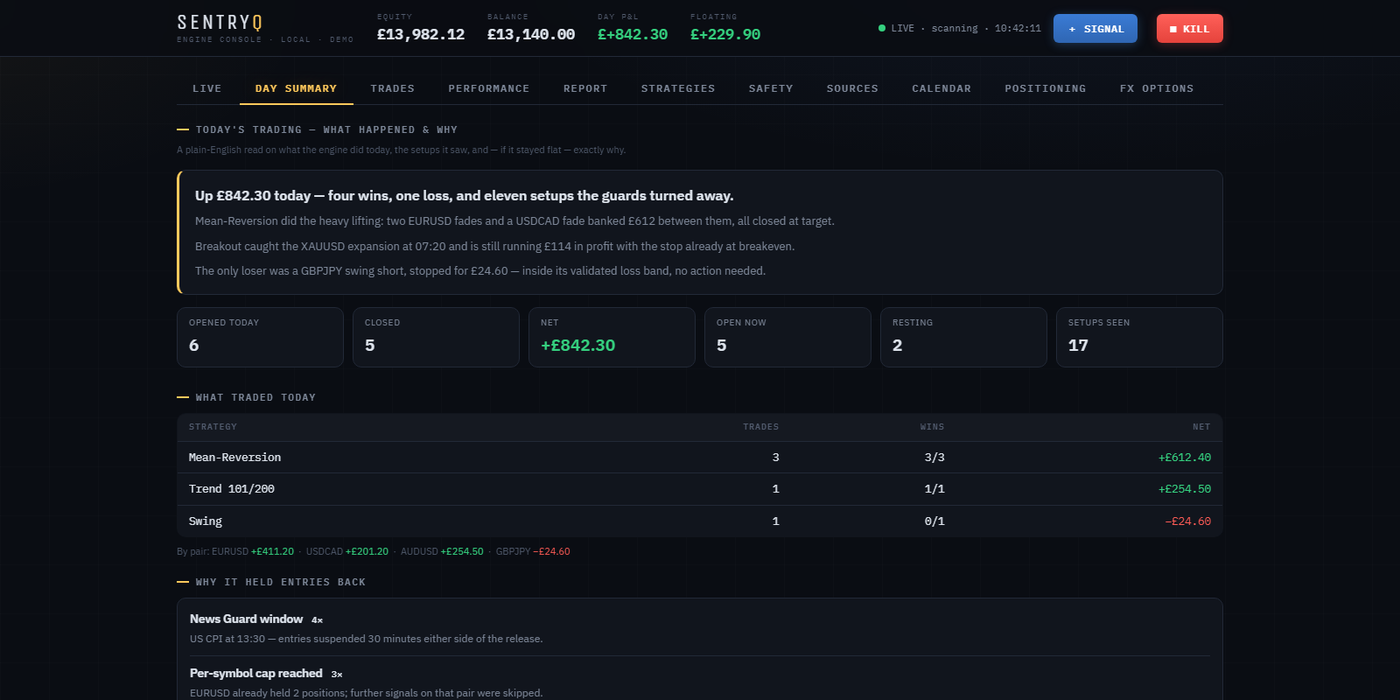
Task: Click the live scanning 10:42:11 status text
Action: 966,28
